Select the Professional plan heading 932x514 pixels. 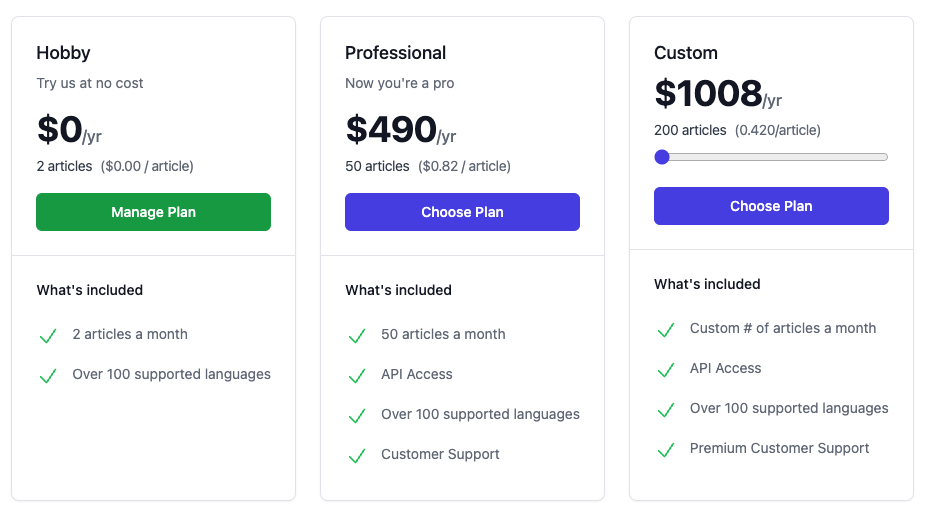[395, 53]
